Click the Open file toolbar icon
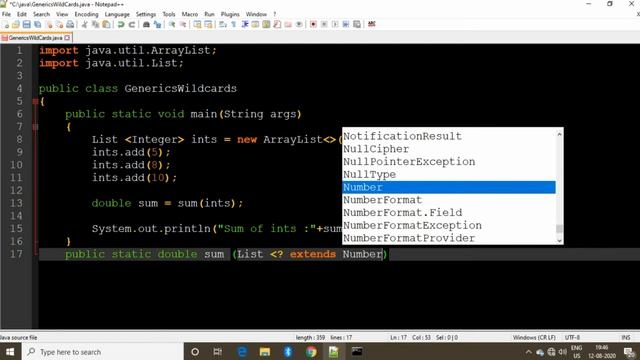The height and width of the screenshot is (360, 640). 16,24
